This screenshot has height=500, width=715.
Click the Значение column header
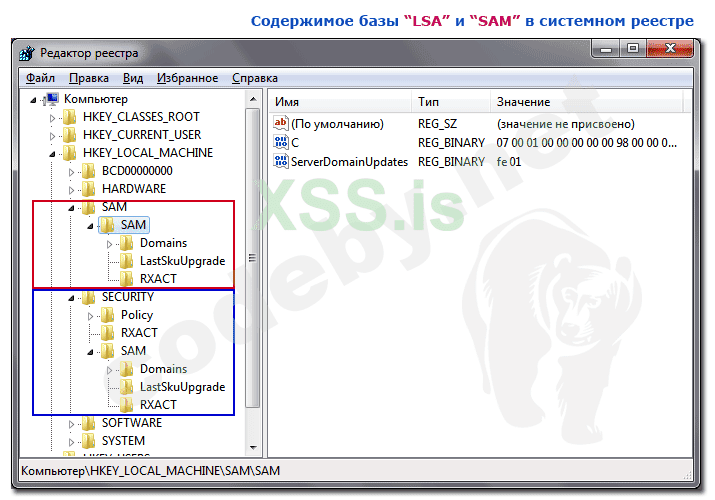click(x=586, y=102)
